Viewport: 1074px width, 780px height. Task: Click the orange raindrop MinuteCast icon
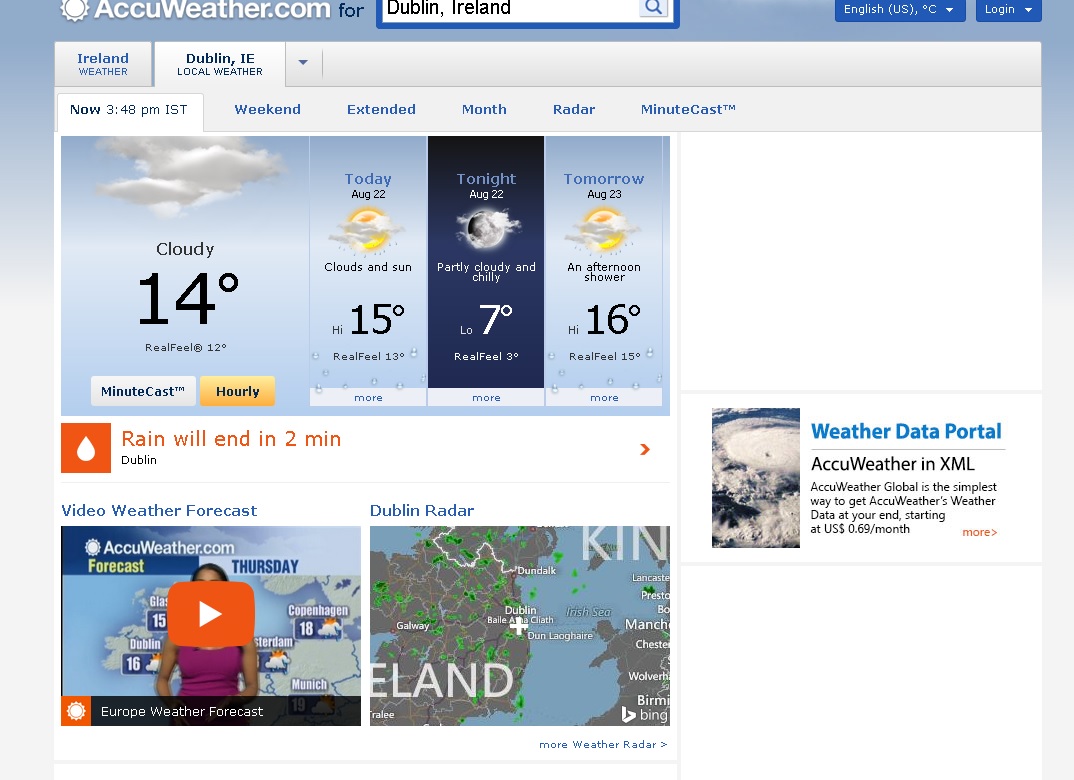(86, 448)
